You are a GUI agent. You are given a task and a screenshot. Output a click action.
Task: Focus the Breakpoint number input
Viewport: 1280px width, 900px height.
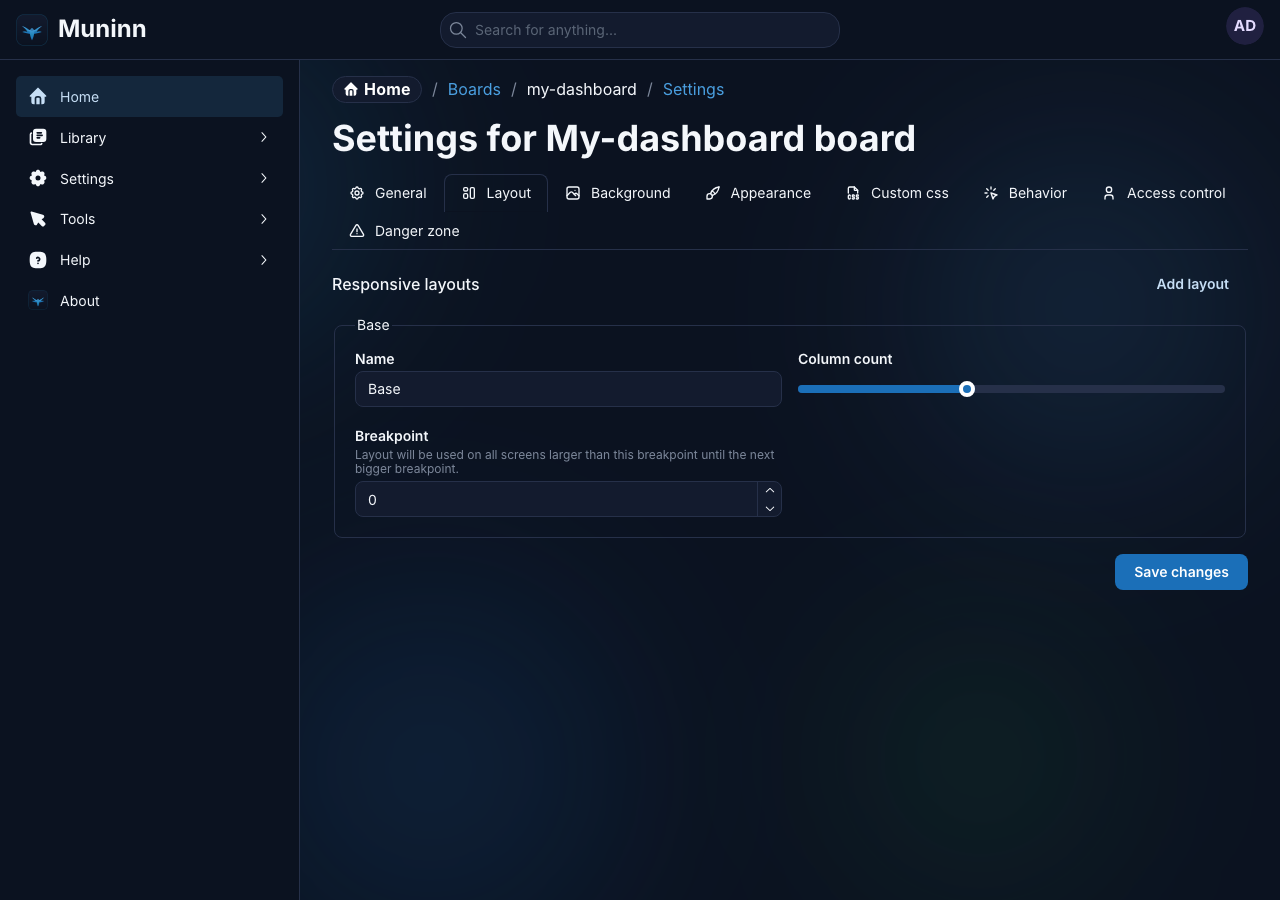click(x=556, y=499)
